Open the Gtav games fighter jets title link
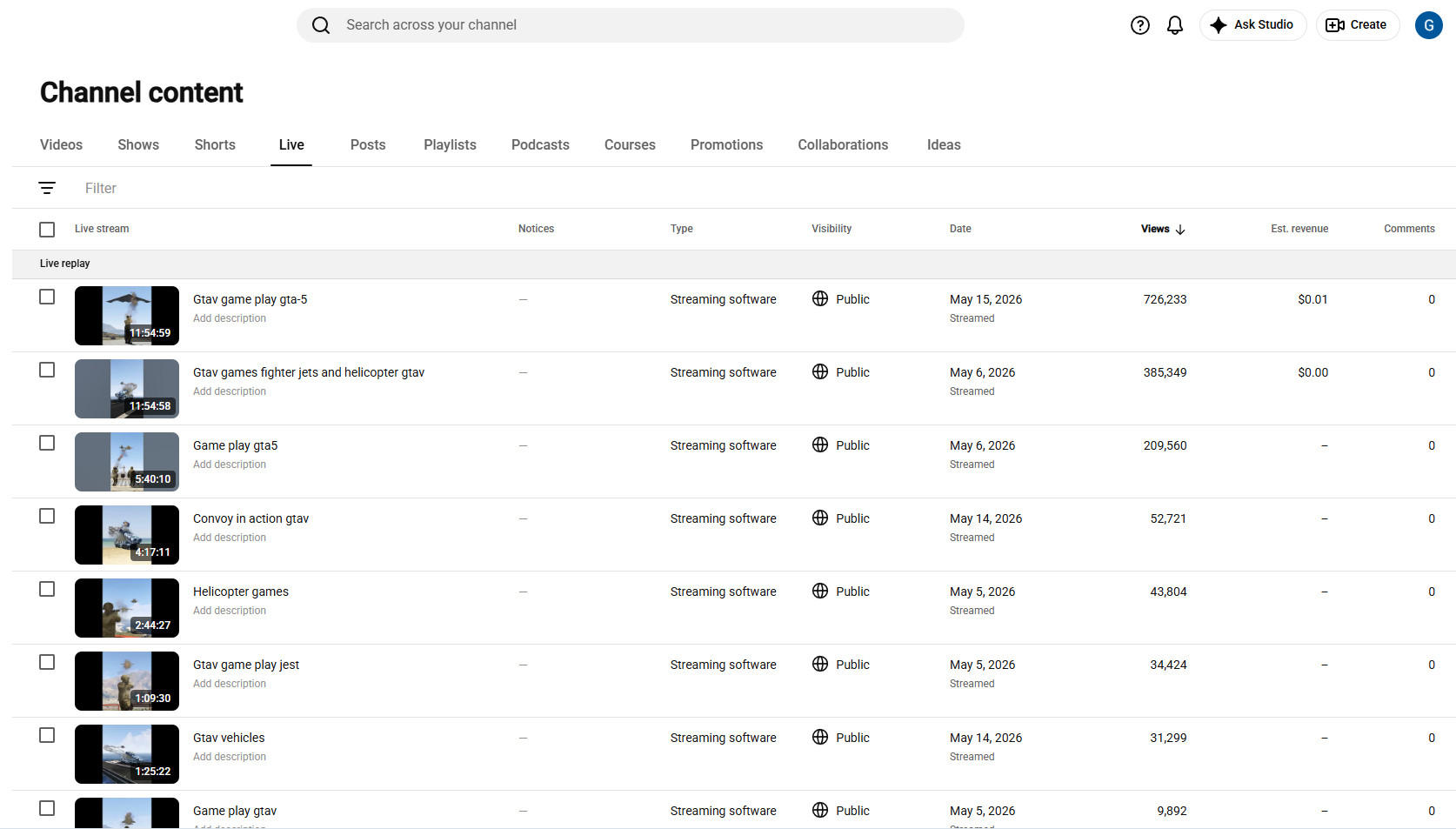 pos(309,372)
